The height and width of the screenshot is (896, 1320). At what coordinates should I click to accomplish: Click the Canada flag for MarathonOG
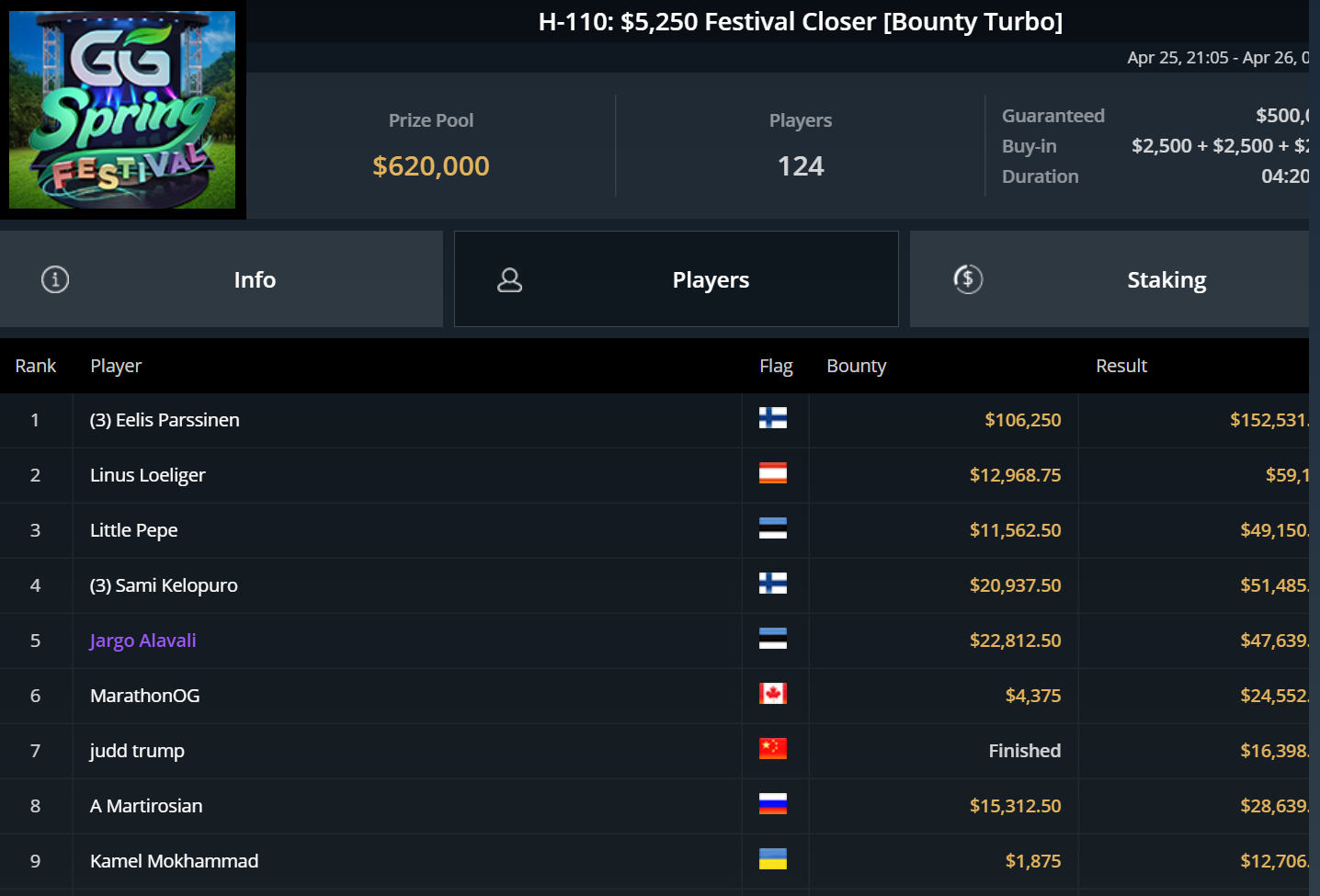[x=773, y=695]
